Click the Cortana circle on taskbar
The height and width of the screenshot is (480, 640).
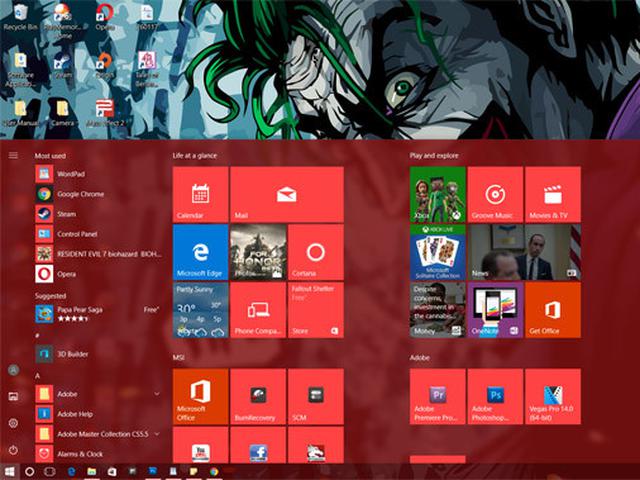29,472
